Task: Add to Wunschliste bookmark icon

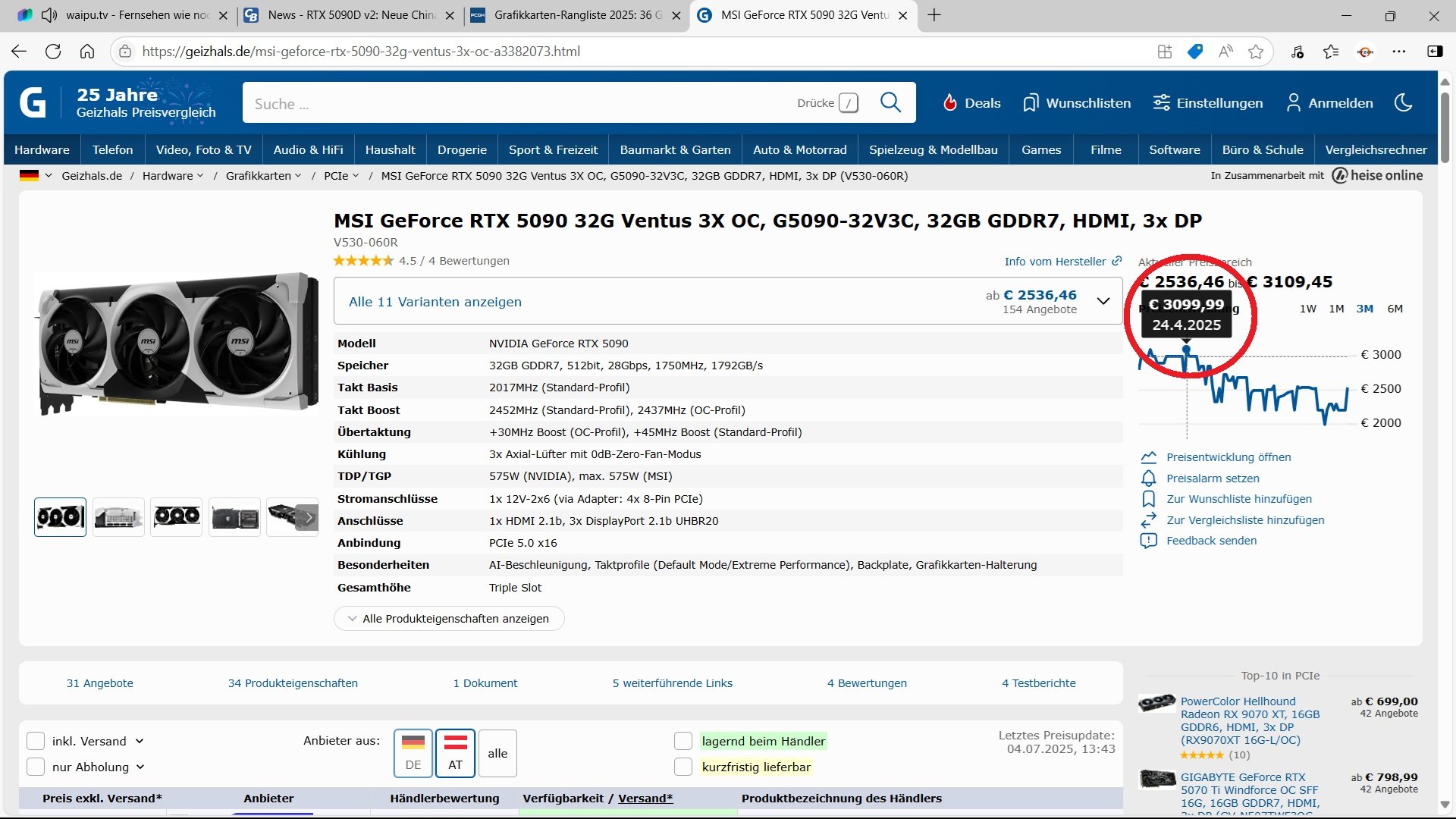Action: (1148, 499)
